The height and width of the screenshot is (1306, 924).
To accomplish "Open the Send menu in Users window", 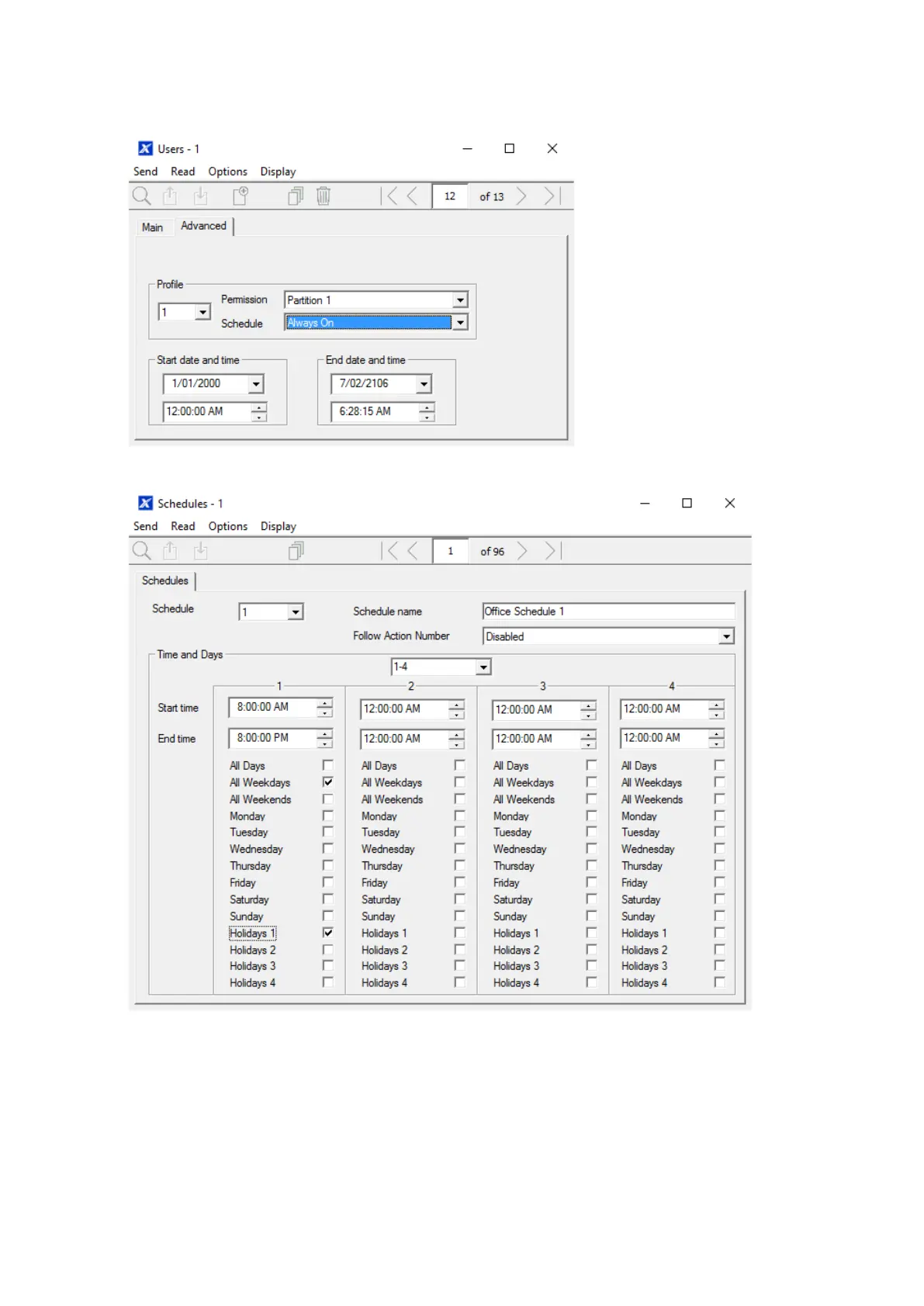I will (x=145, y=171).
